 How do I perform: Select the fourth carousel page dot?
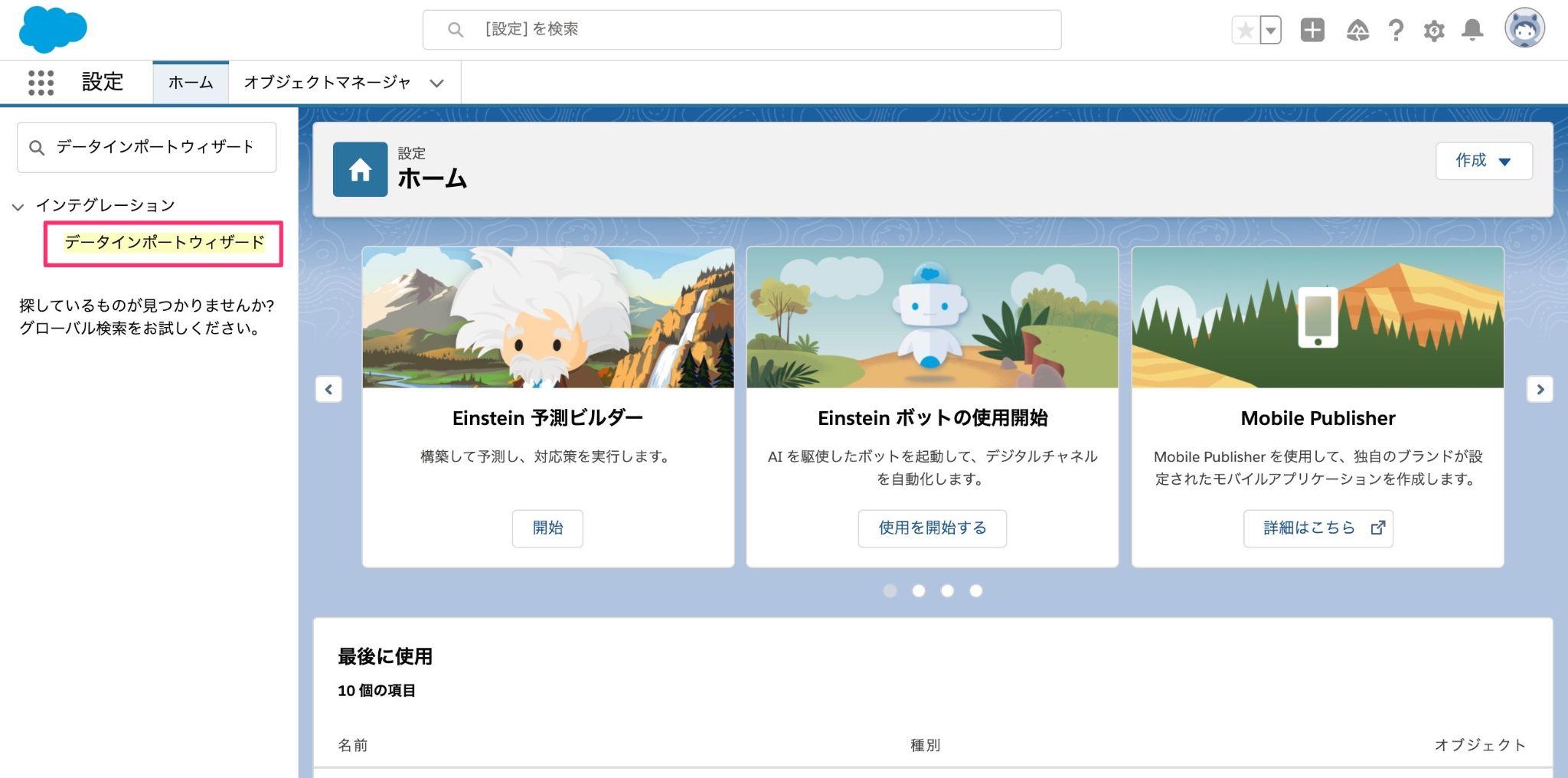tap(976, 590)
